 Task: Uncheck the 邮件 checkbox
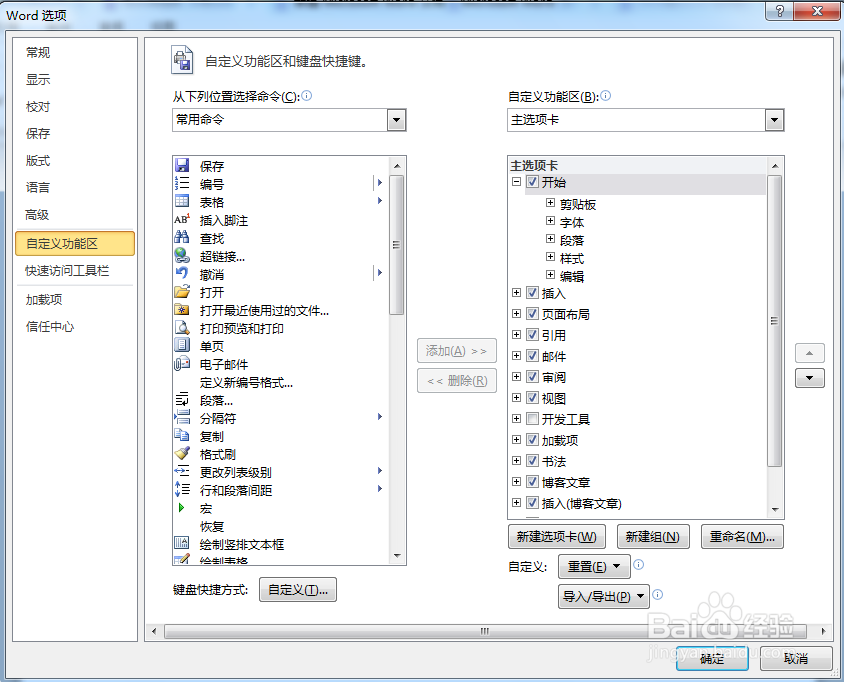click(532, 356)
